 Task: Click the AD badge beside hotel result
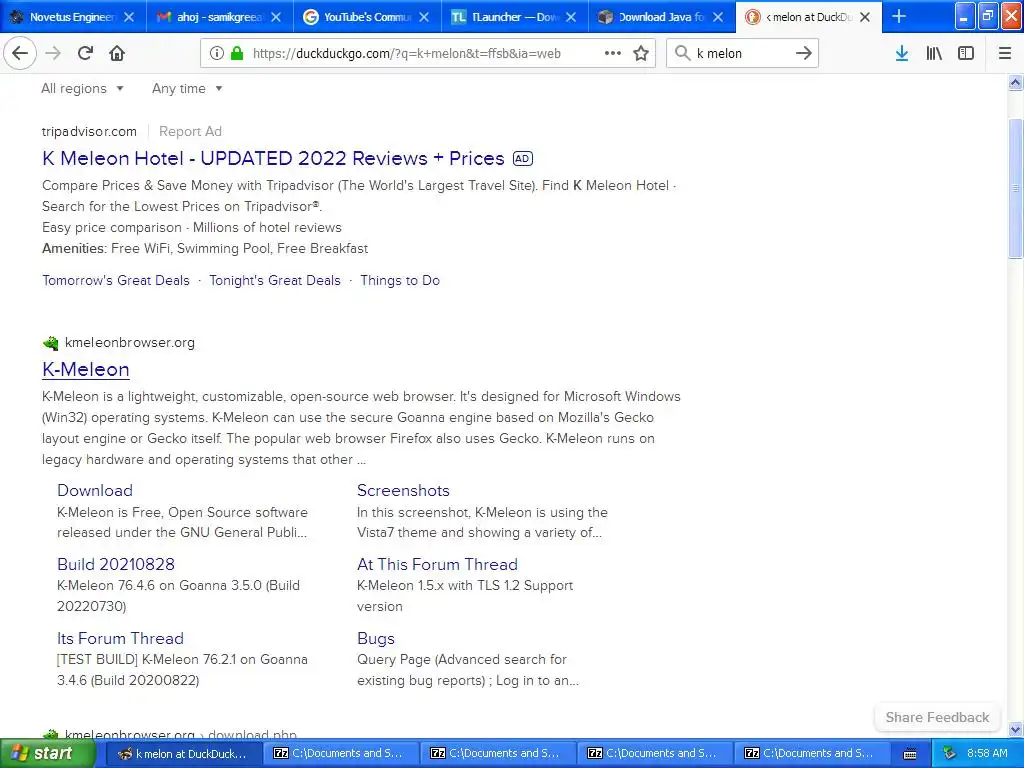[522, 158]
